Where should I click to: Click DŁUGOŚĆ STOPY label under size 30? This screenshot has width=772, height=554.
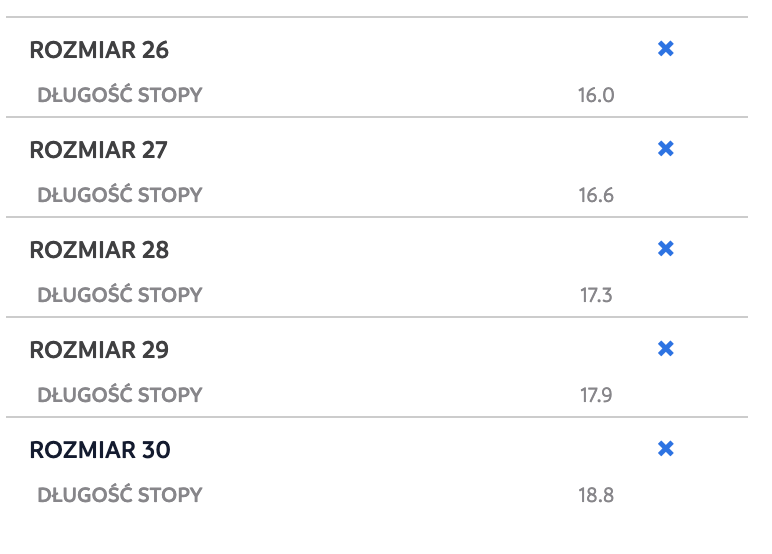[120, 494]
